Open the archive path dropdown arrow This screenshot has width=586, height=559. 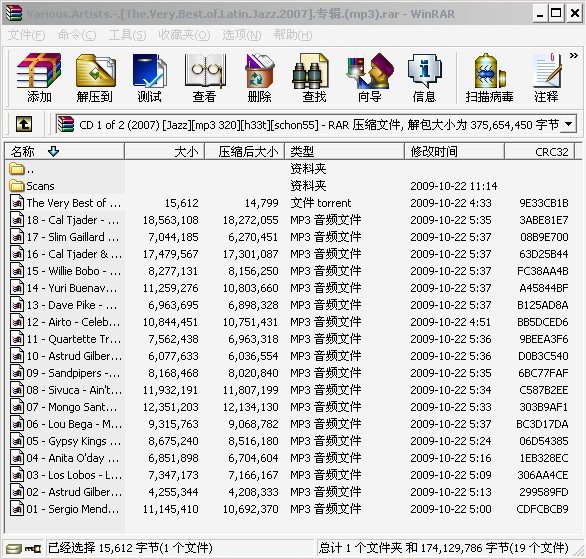click(x=568, y=124)
